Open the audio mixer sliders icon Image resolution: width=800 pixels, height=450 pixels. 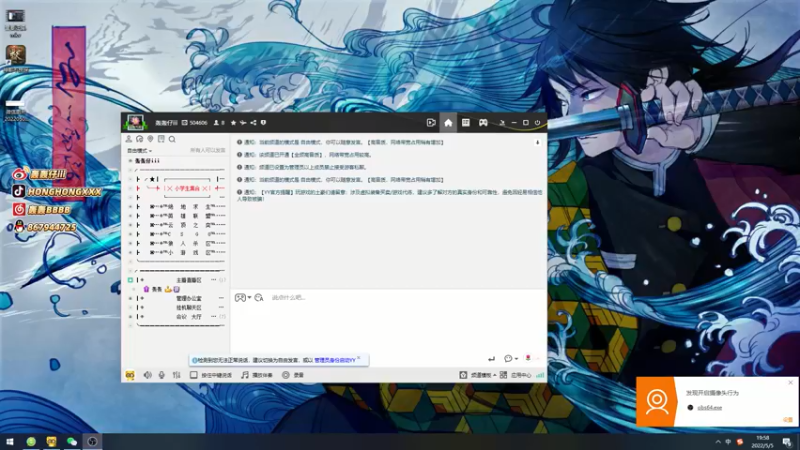click(177, 375)
